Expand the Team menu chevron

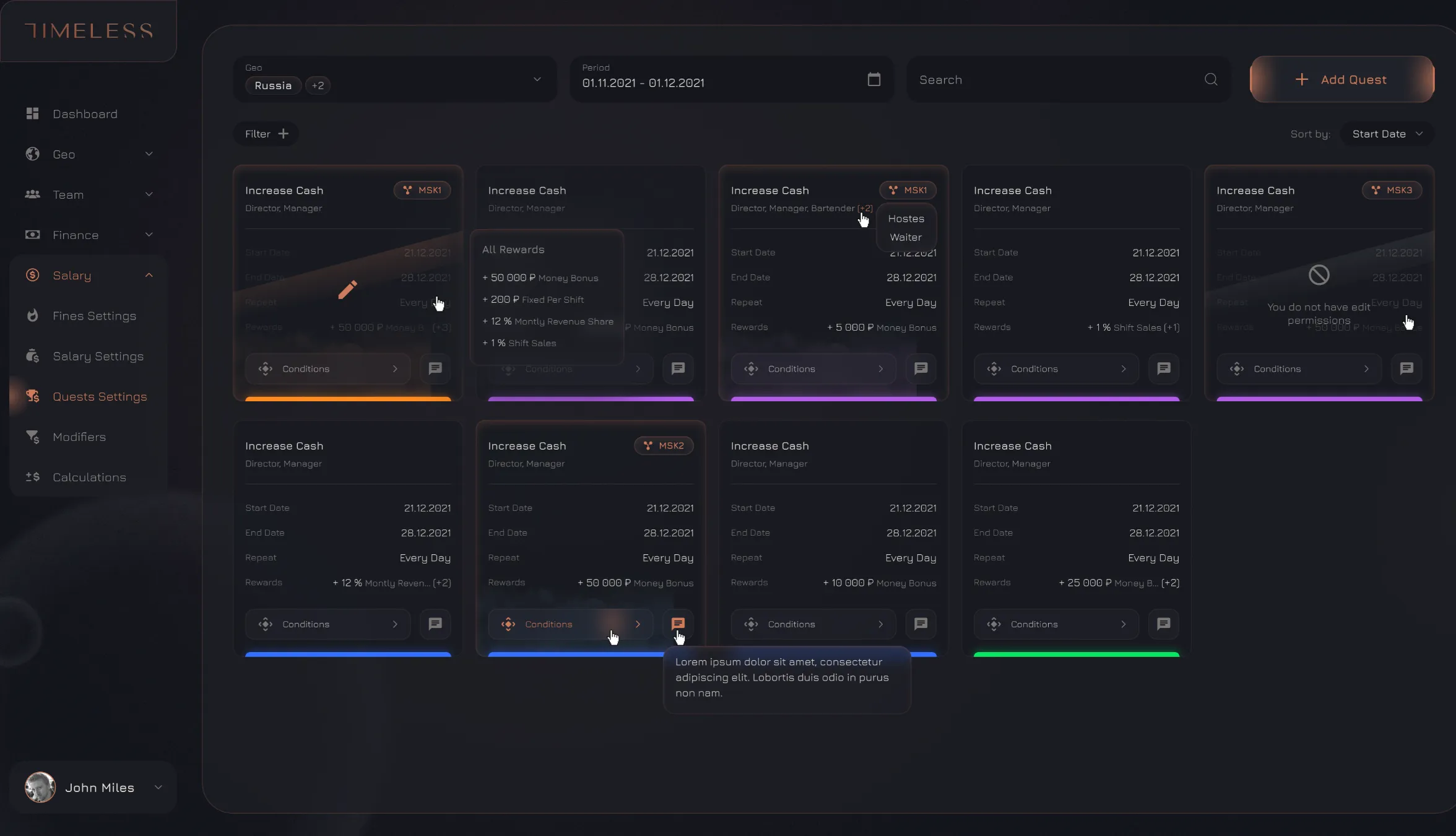point(149,194)
